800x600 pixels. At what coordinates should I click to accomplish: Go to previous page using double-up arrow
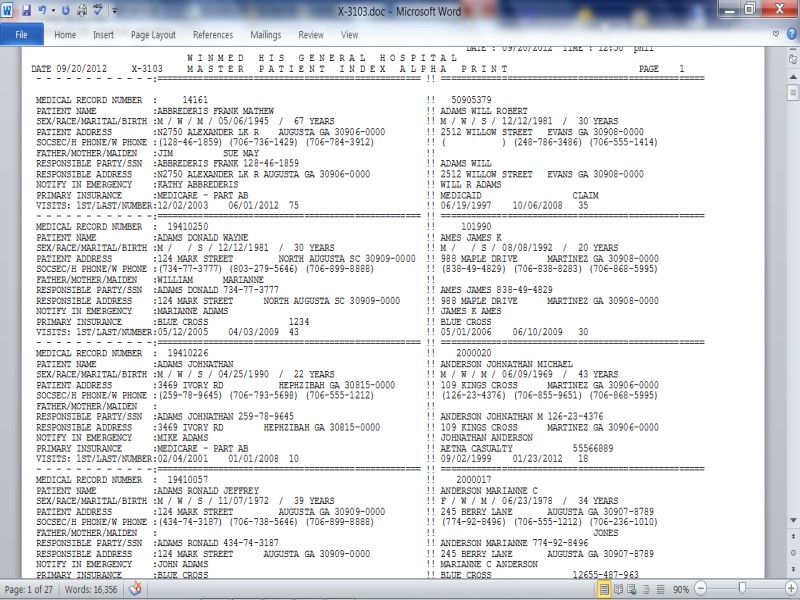(x=793, y=536)
